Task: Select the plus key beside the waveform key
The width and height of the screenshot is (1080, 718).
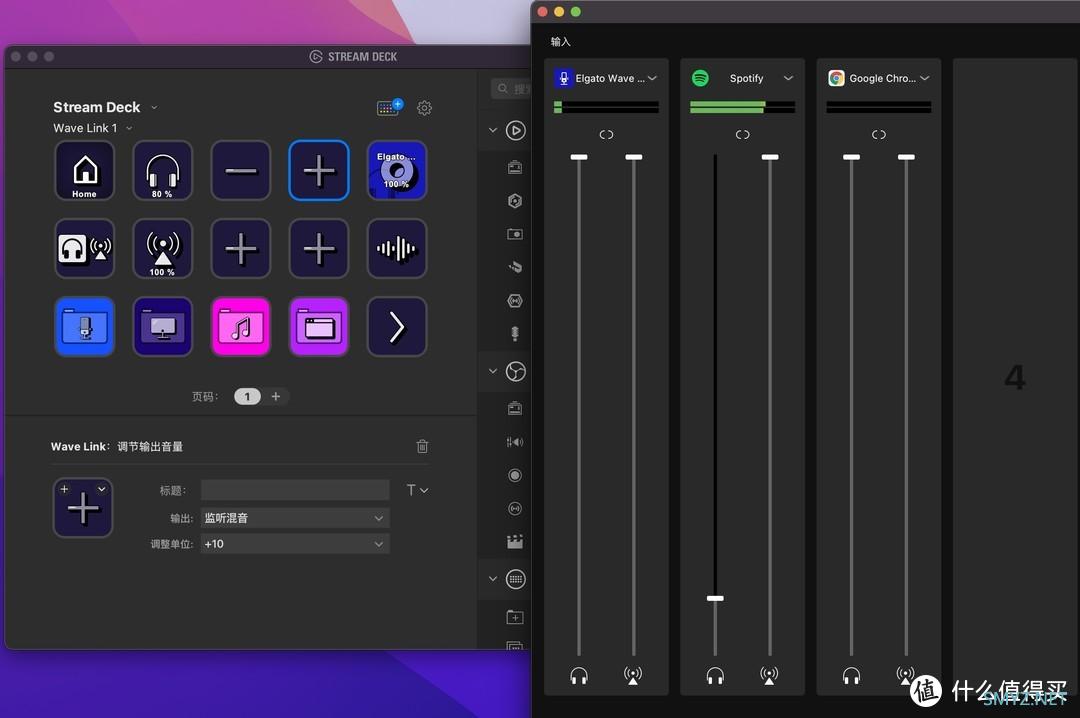Action: coord(319,249)
